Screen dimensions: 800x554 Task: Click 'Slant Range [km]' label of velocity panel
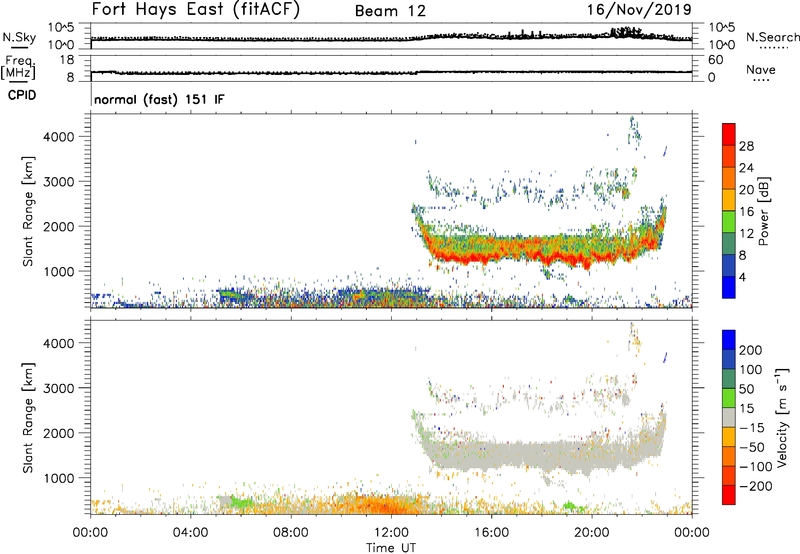[x=28, y=418]
